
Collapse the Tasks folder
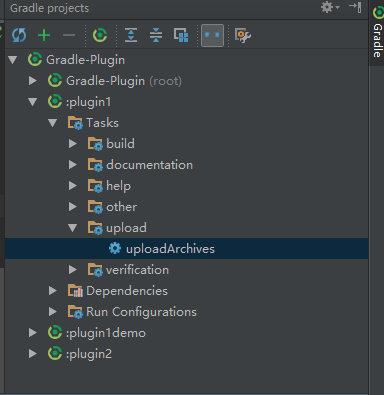(53, 123)
